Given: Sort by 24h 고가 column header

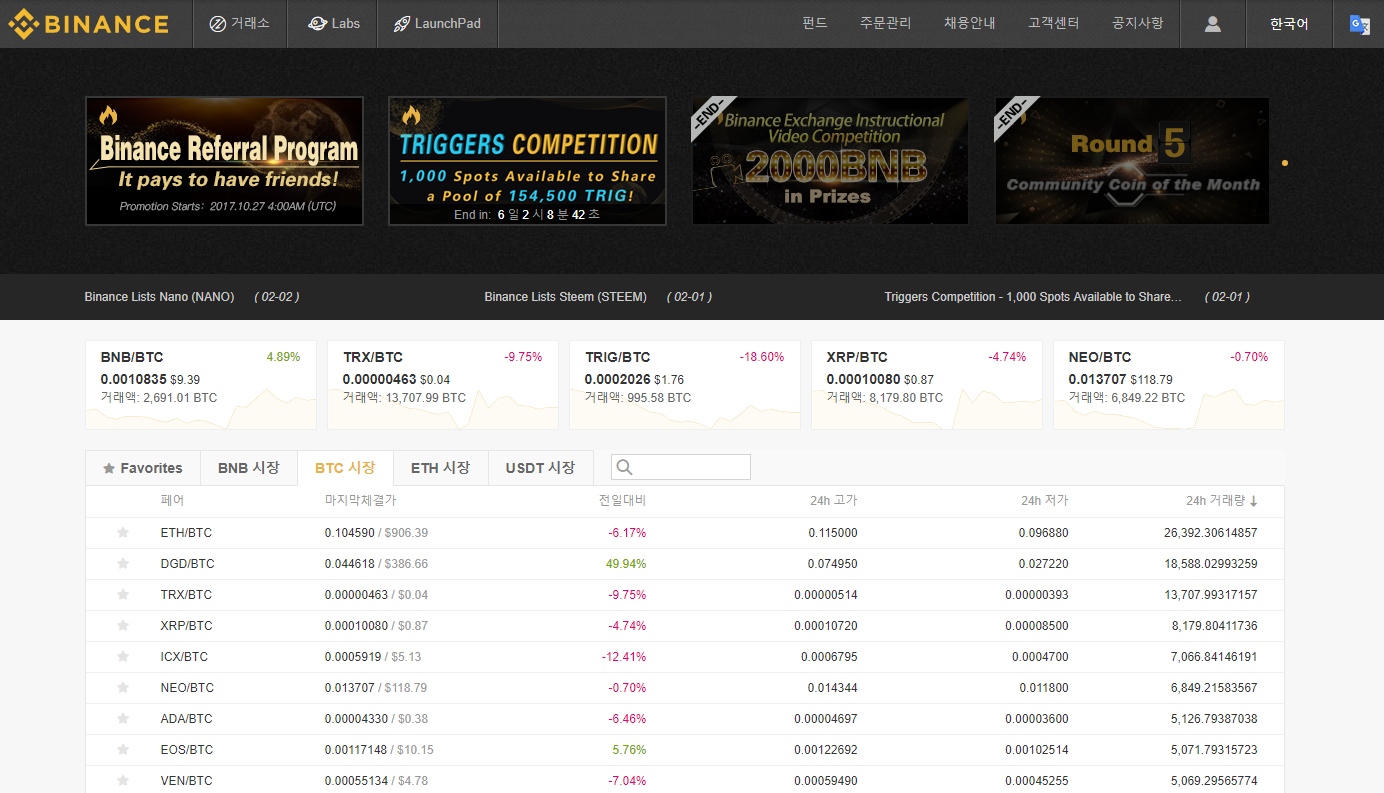Looking at the screenshot, I should [x=834, y=500].
